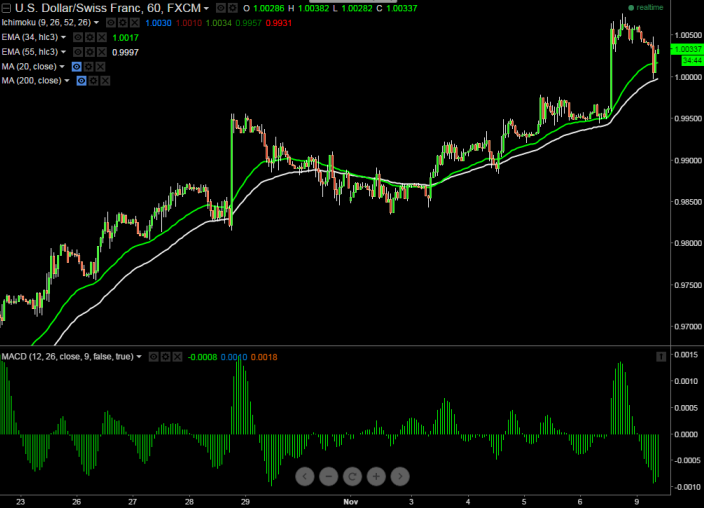Click the 23 date label on the time axis
704x508 pixels.
(20, 502)
